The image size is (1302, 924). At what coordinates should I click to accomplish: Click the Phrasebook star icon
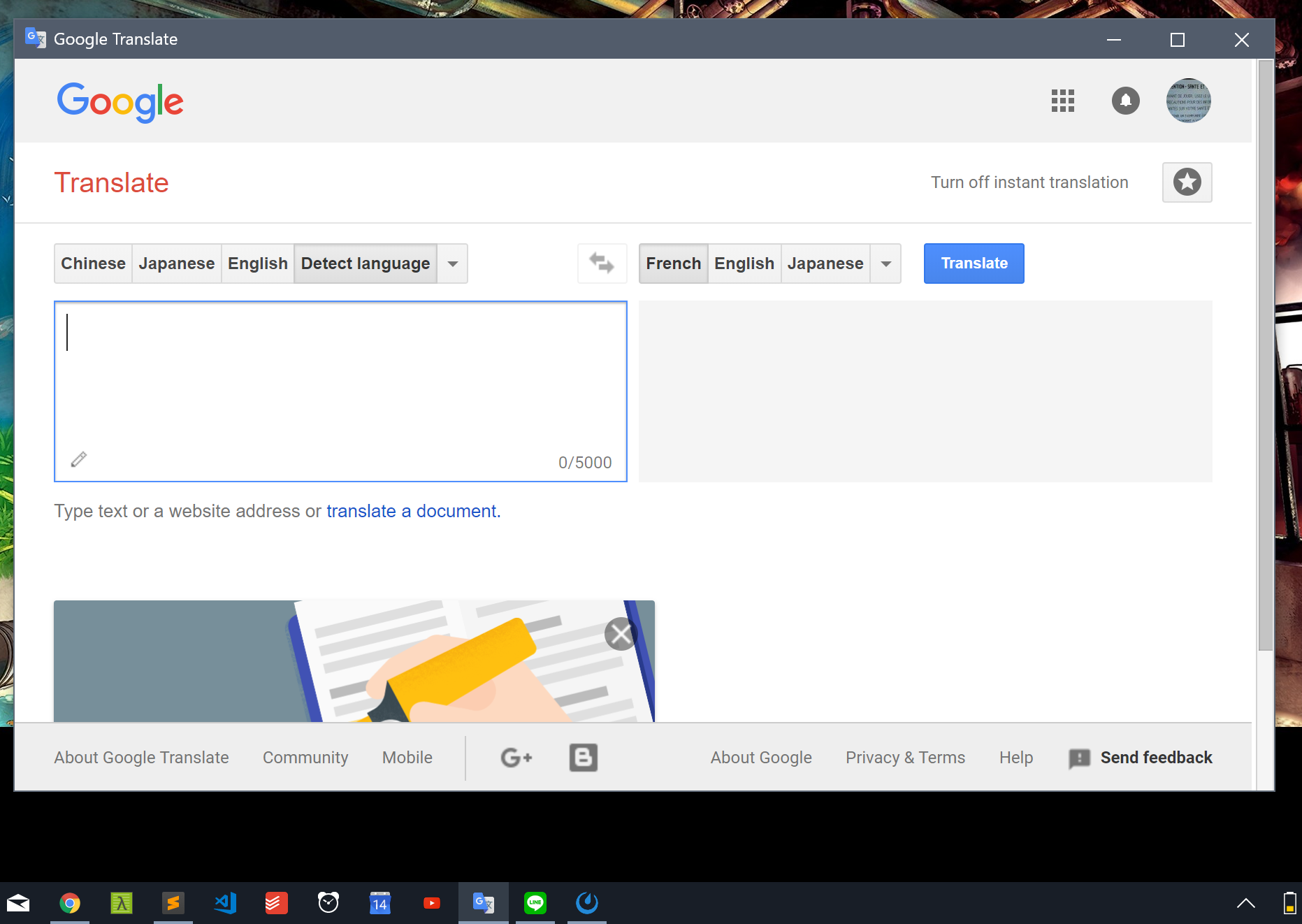click(1187, 182)
